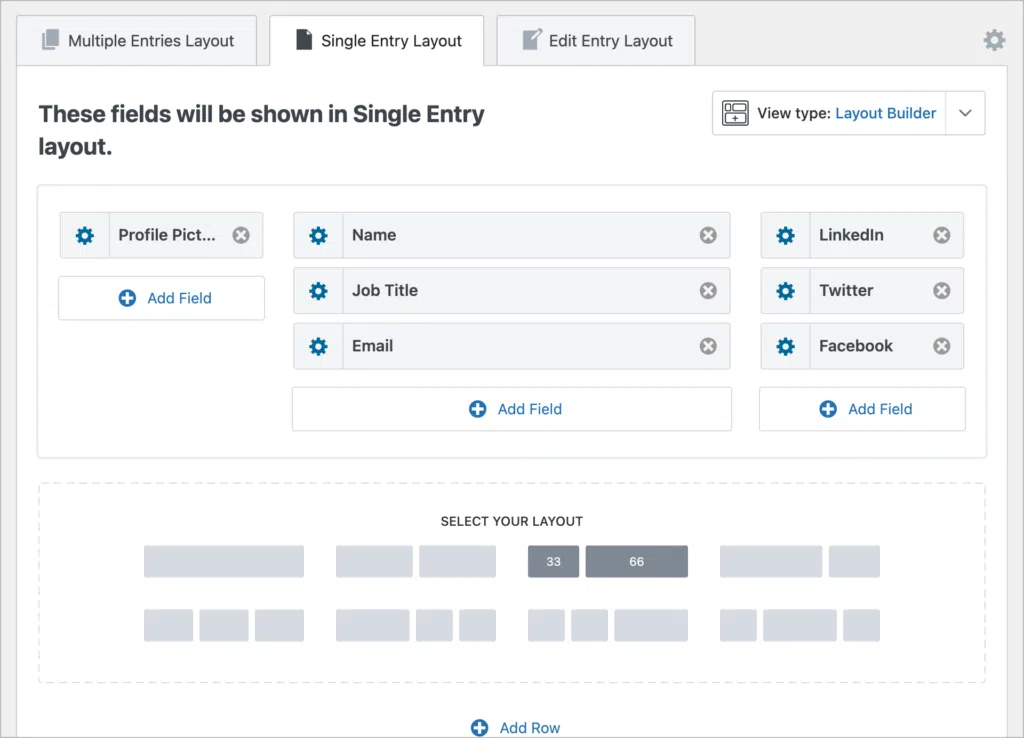Open the Edit Entry Layout tab

[596, 40]
